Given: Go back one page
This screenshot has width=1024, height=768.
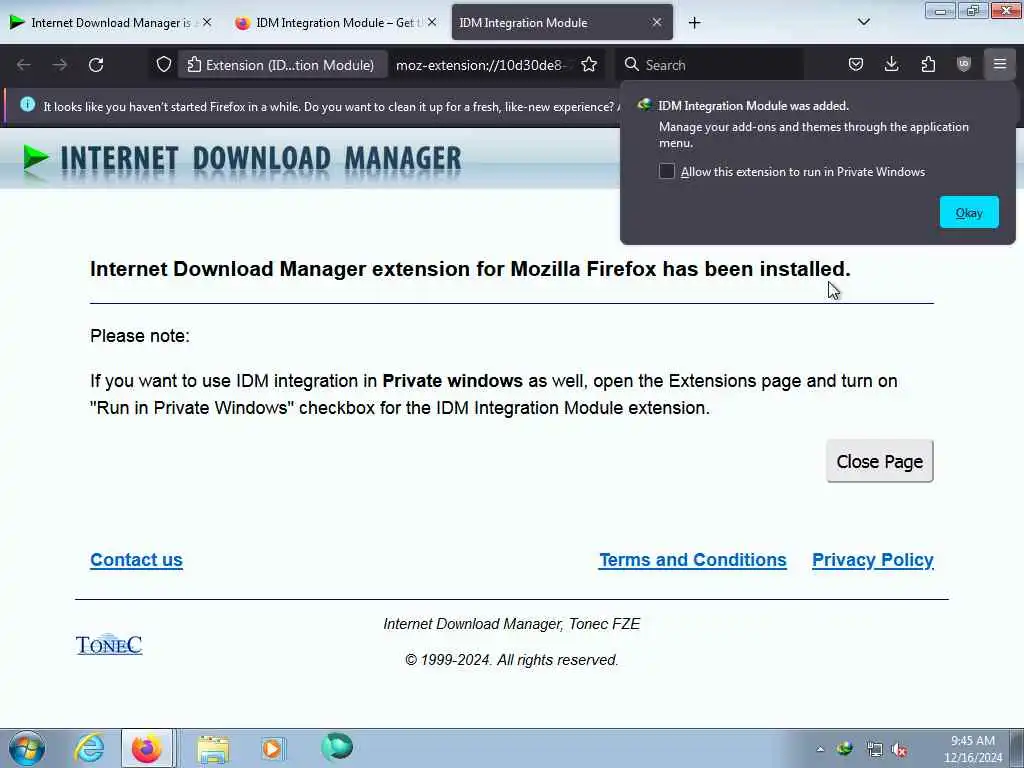Looking at the screenshot, I should click(24, 65).
